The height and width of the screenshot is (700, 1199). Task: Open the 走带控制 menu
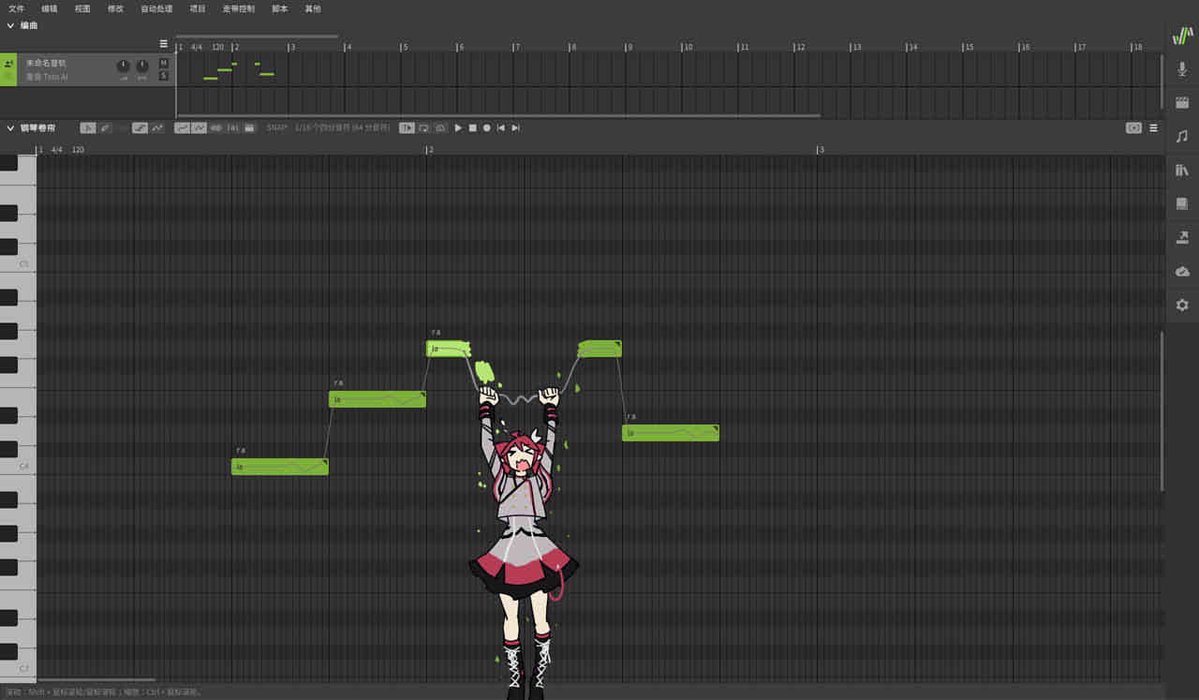239,8
